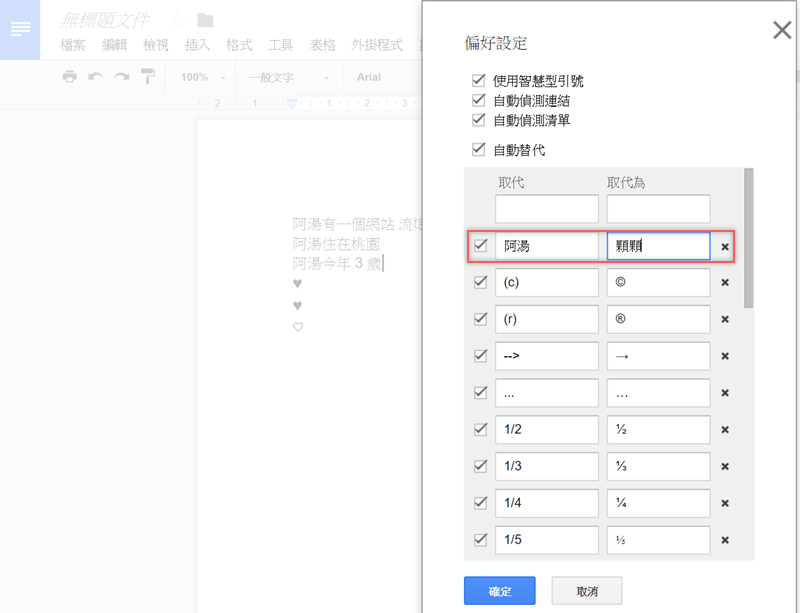Star the untitled document
The width and height of the screenshot is (800, 613).
click(178, 20)
